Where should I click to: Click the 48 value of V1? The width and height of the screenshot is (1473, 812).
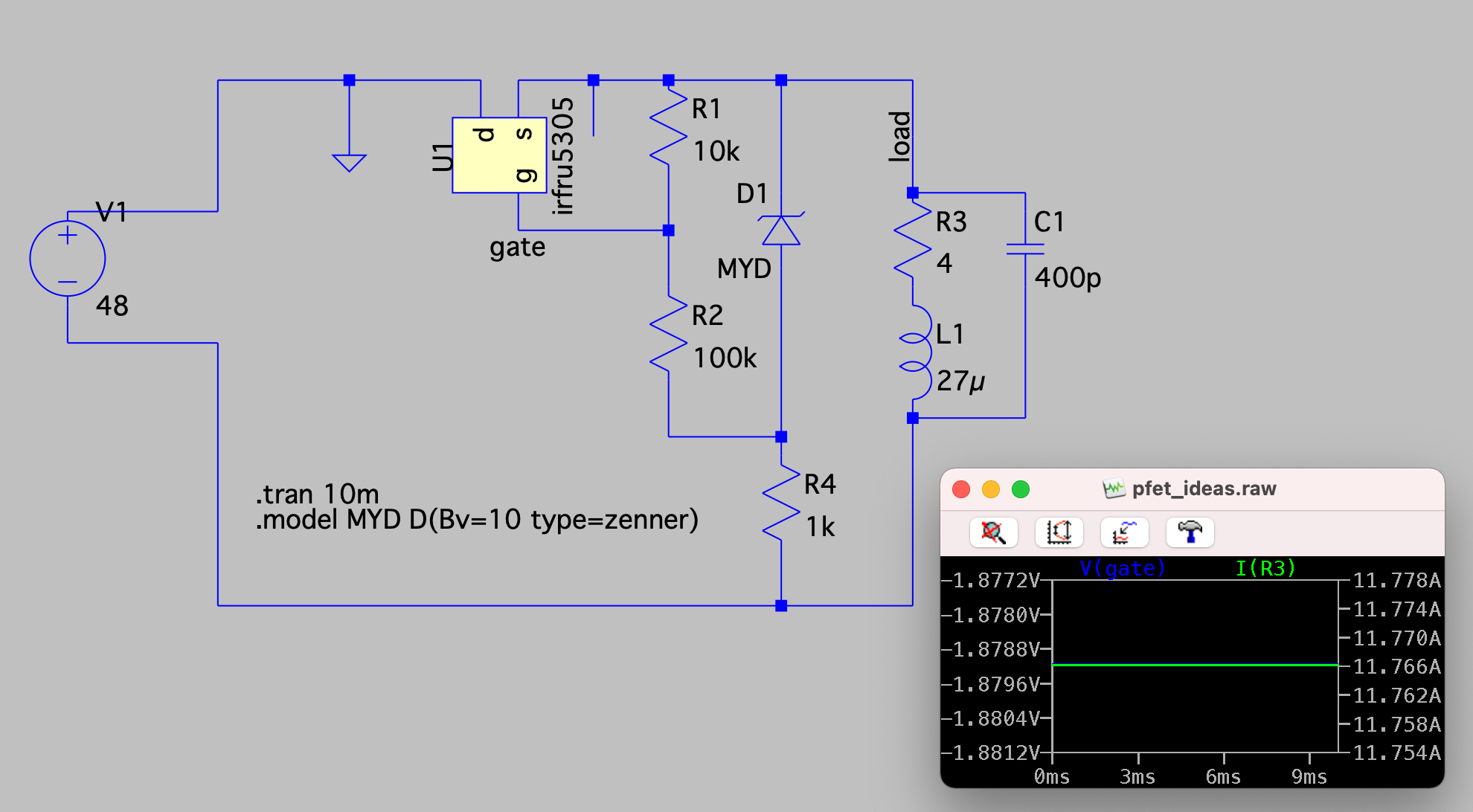tap(112, 306)
